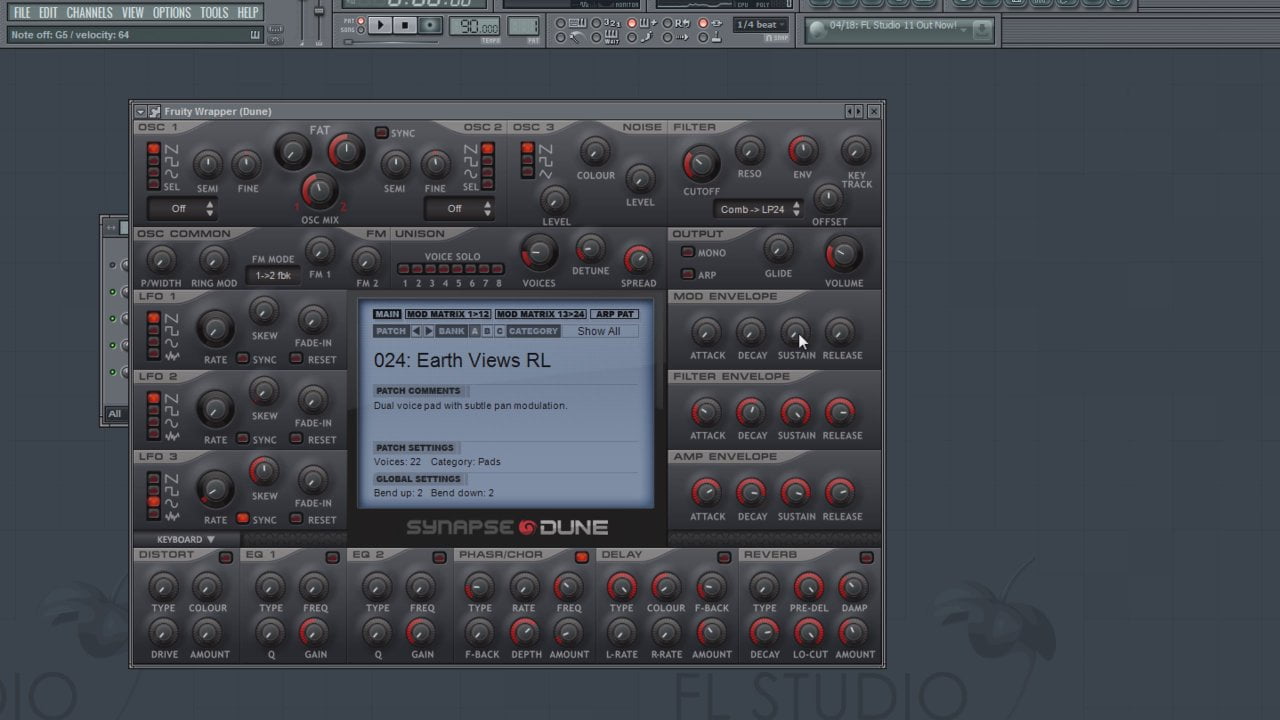The height and width of the screenshot is (720, 1280).
Task: Enable SYNC next to OSC 2
Action: coord(381,131)
